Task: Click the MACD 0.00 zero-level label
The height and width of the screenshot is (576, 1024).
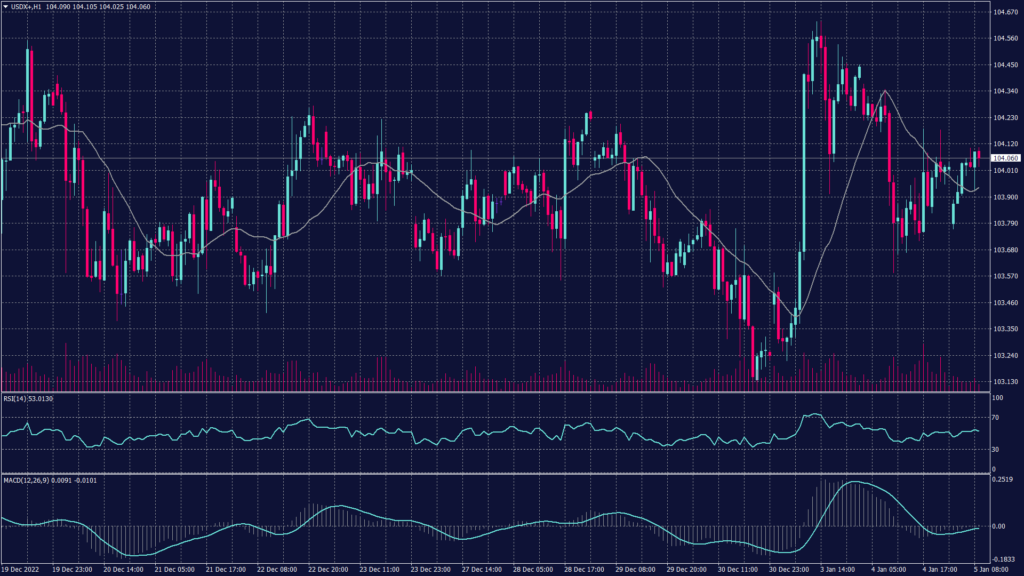Action: tap(998, 526)
